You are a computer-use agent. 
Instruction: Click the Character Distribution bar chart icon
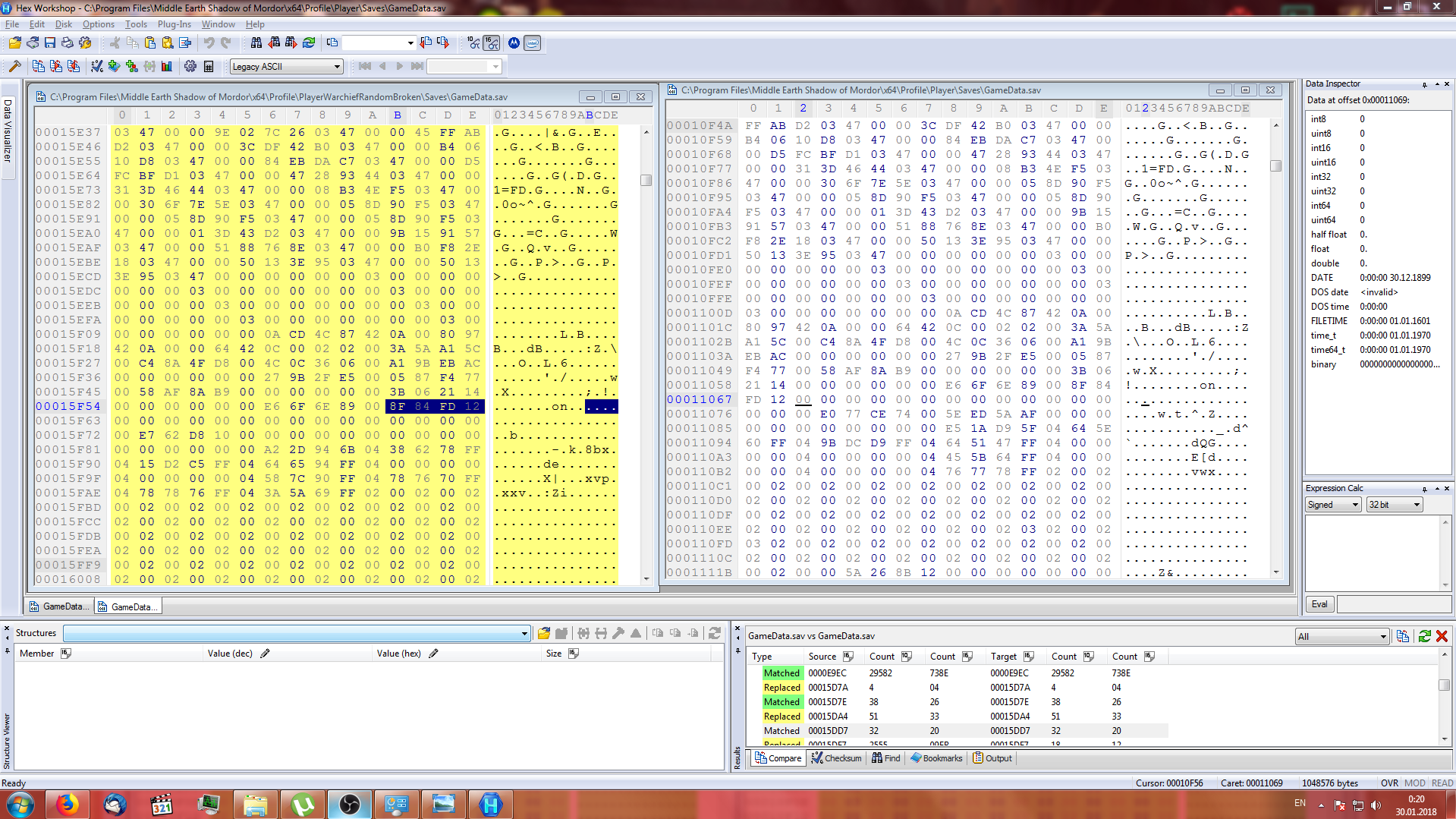click(167, 67)
